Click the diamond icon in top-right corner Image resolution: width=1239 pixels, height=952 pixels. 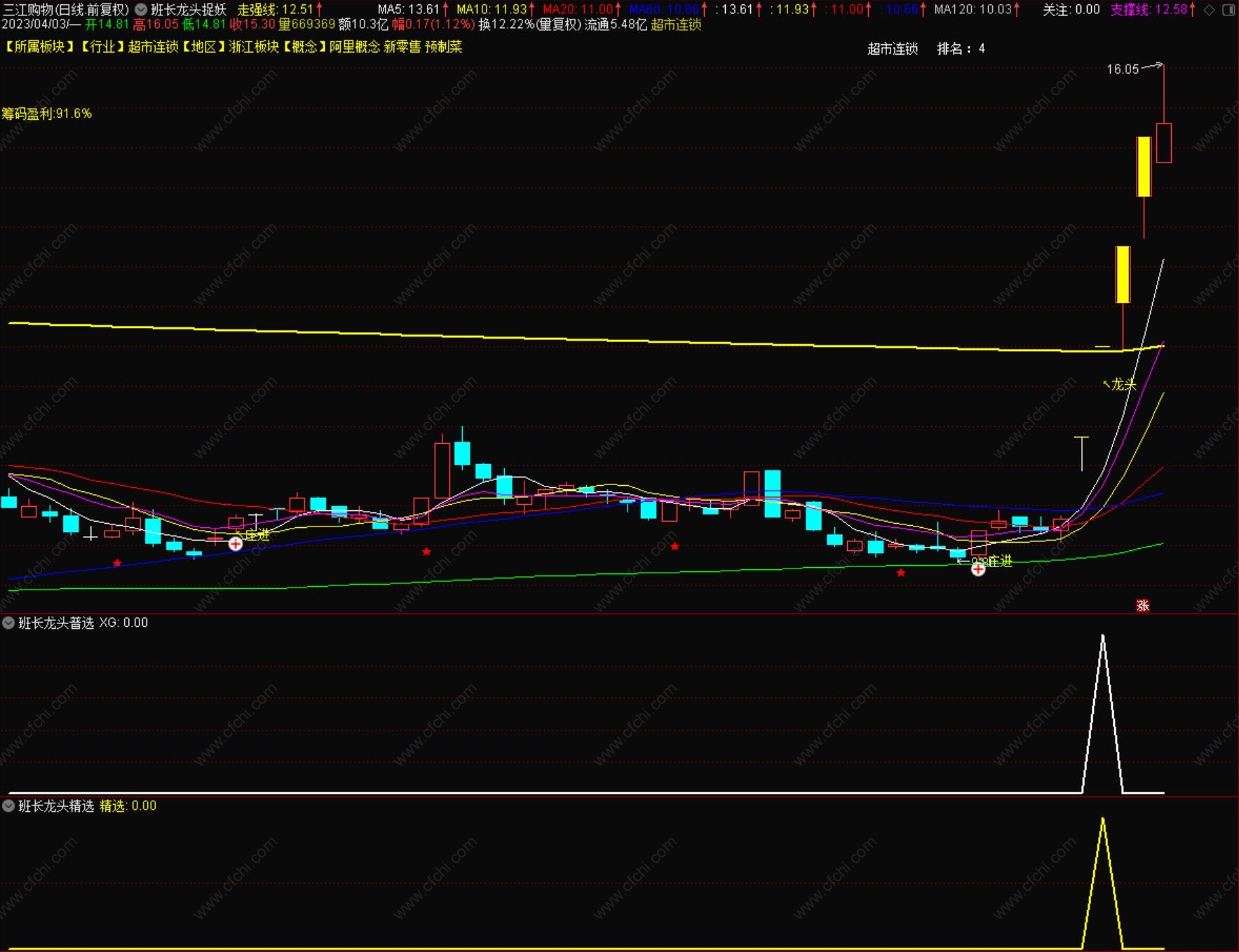pos(1210,10)
